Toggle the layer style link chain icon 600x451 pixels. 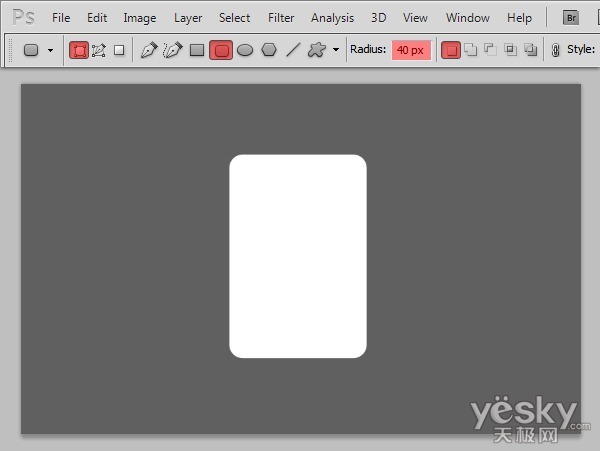click(555, 50)
